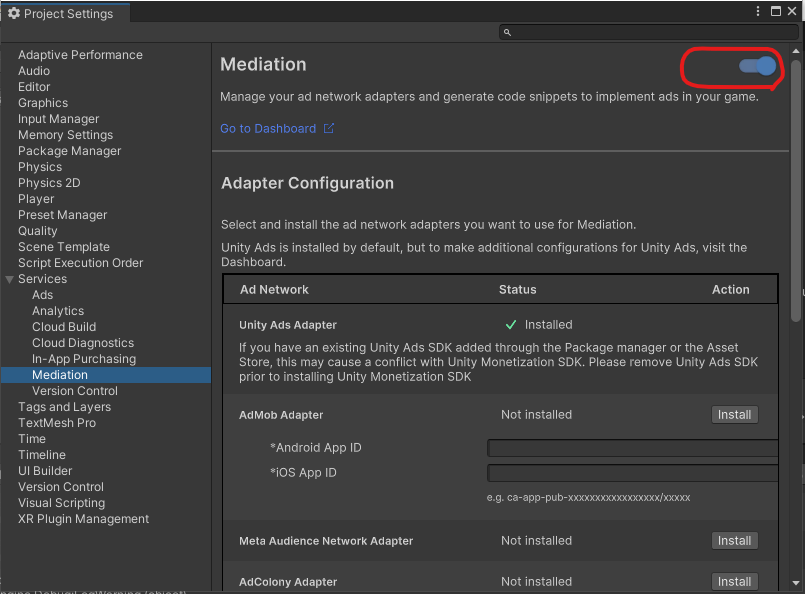Select Script Execution Order
Image resolution: width=805 pixels, height=594 pixels.
[81, 263]
